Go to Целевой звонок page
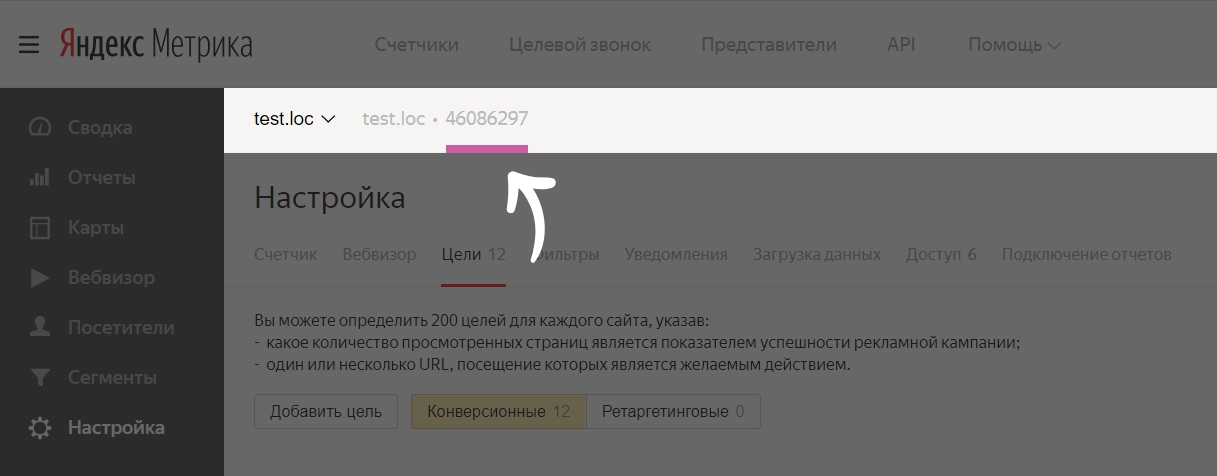This screenshot has width=1217, height=476. [579, 45]
